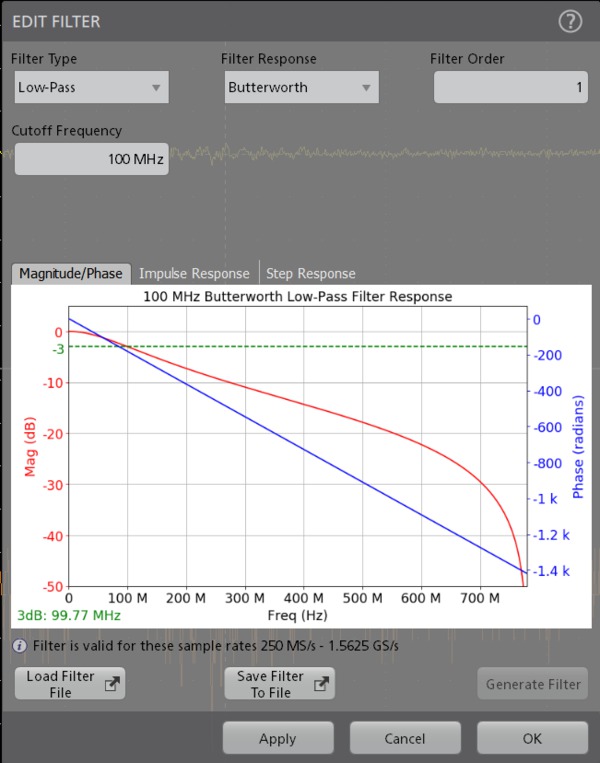Open the help question mark icon
The image size is (600, 763).
(570, 21)
